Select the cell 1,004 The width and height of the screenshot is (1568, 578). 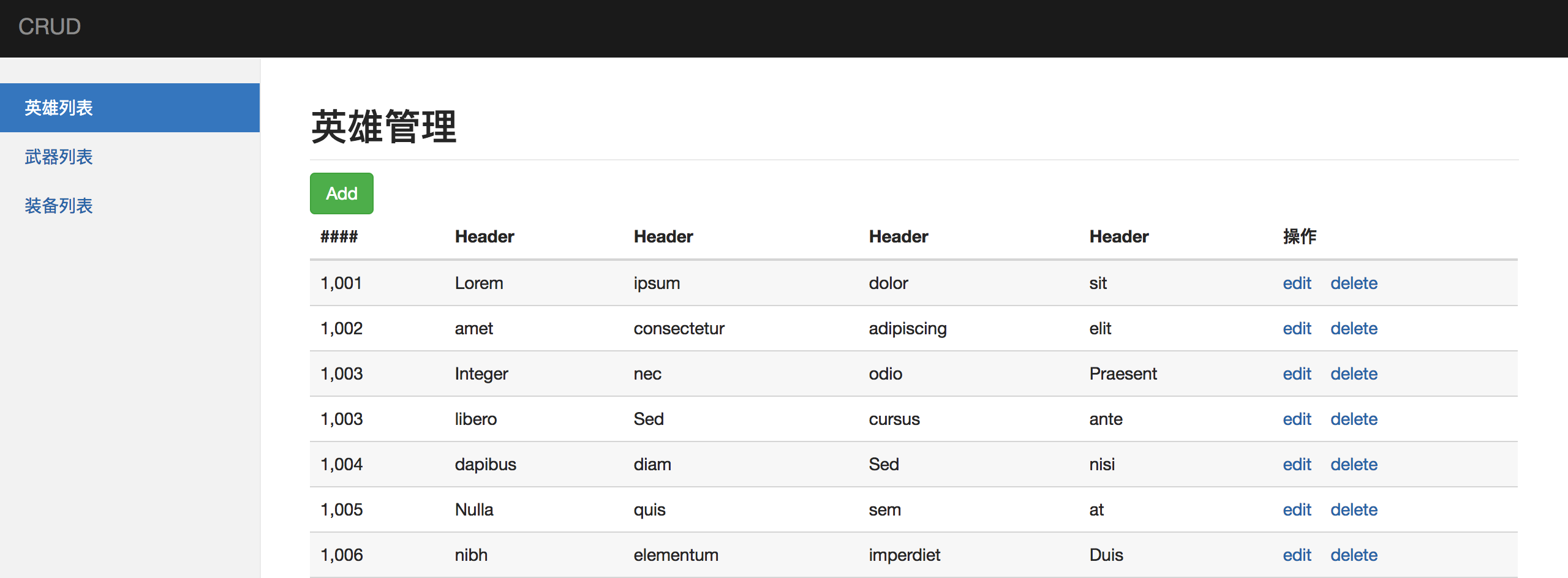[x=342, y=464]
